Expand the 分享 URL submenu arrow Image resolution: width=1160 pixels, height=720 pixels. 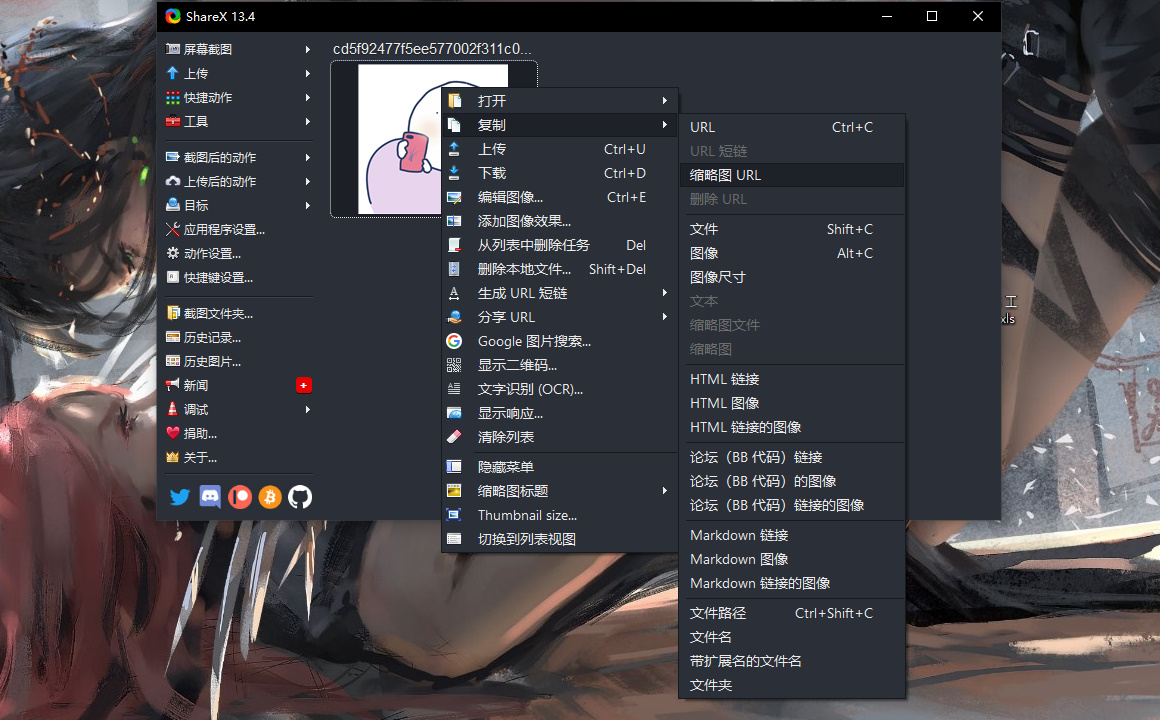click(665, 317)
